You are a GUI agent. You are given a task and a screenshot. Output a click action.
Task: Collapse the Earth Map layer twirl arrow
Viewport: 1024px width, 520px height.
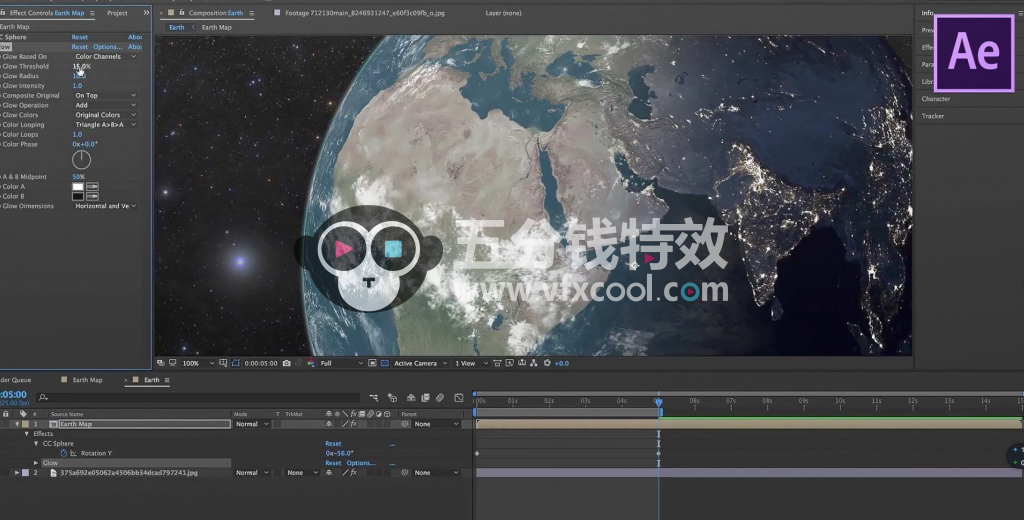[x=18, y=424]
